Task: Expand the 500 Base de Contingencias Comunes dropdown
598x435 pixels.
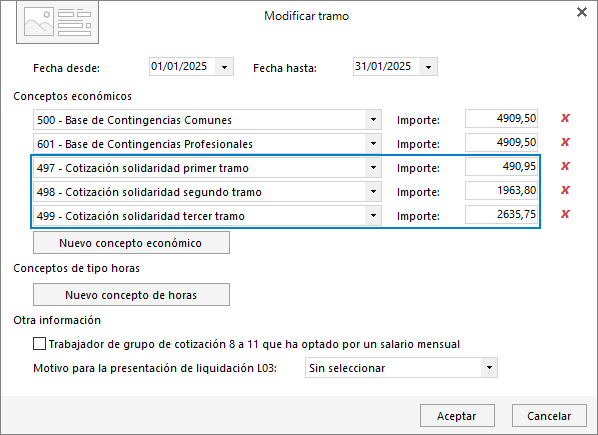Action: [x=373, y=120]
